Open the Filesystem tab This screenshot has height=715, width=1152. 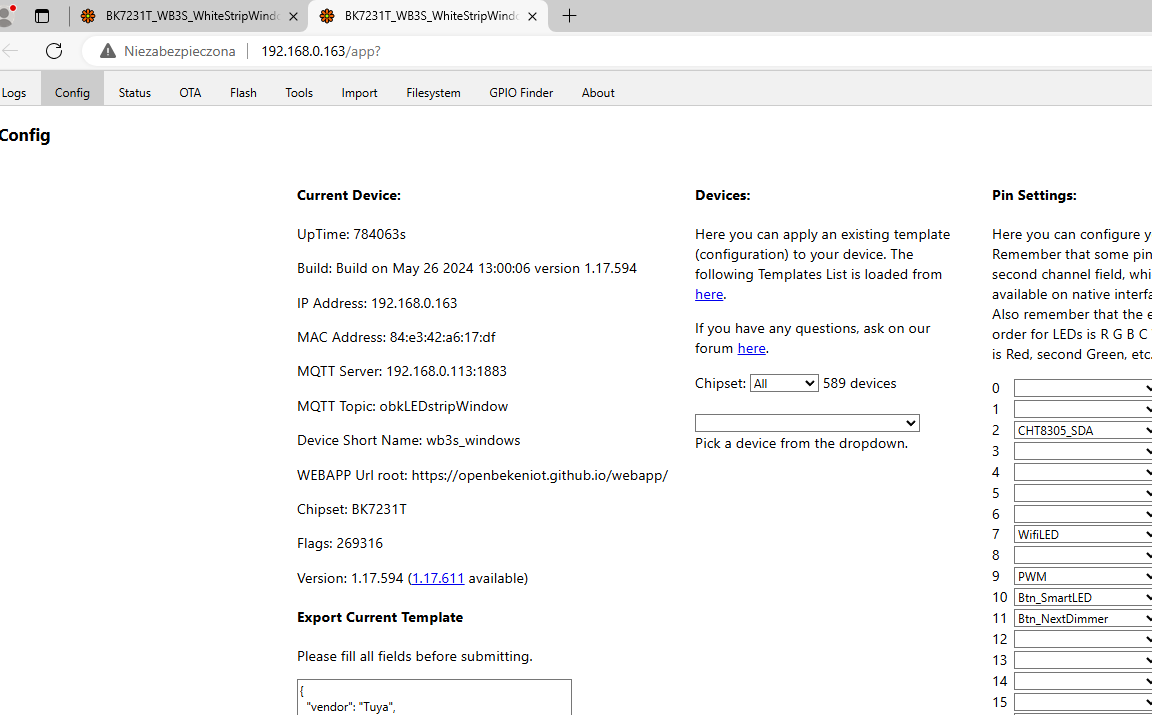pos(433,93)
